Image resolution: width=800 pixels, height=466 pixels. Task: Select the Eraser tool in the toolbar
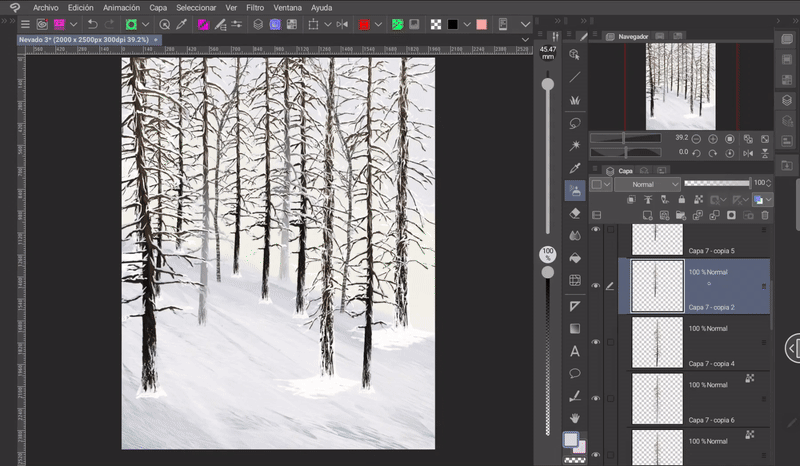pos(575,213)
